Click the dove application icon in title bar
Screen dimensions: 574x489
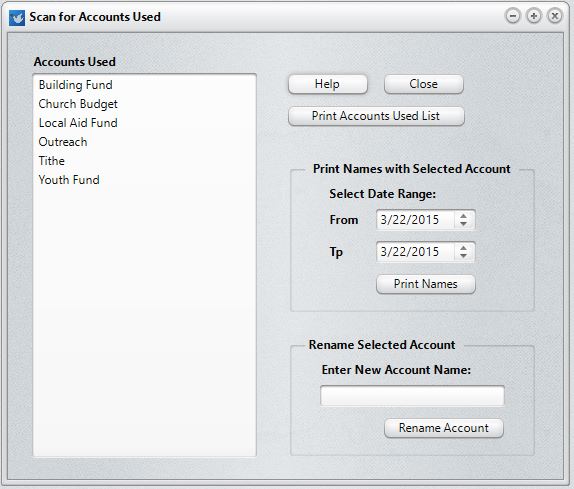point(17,18)
